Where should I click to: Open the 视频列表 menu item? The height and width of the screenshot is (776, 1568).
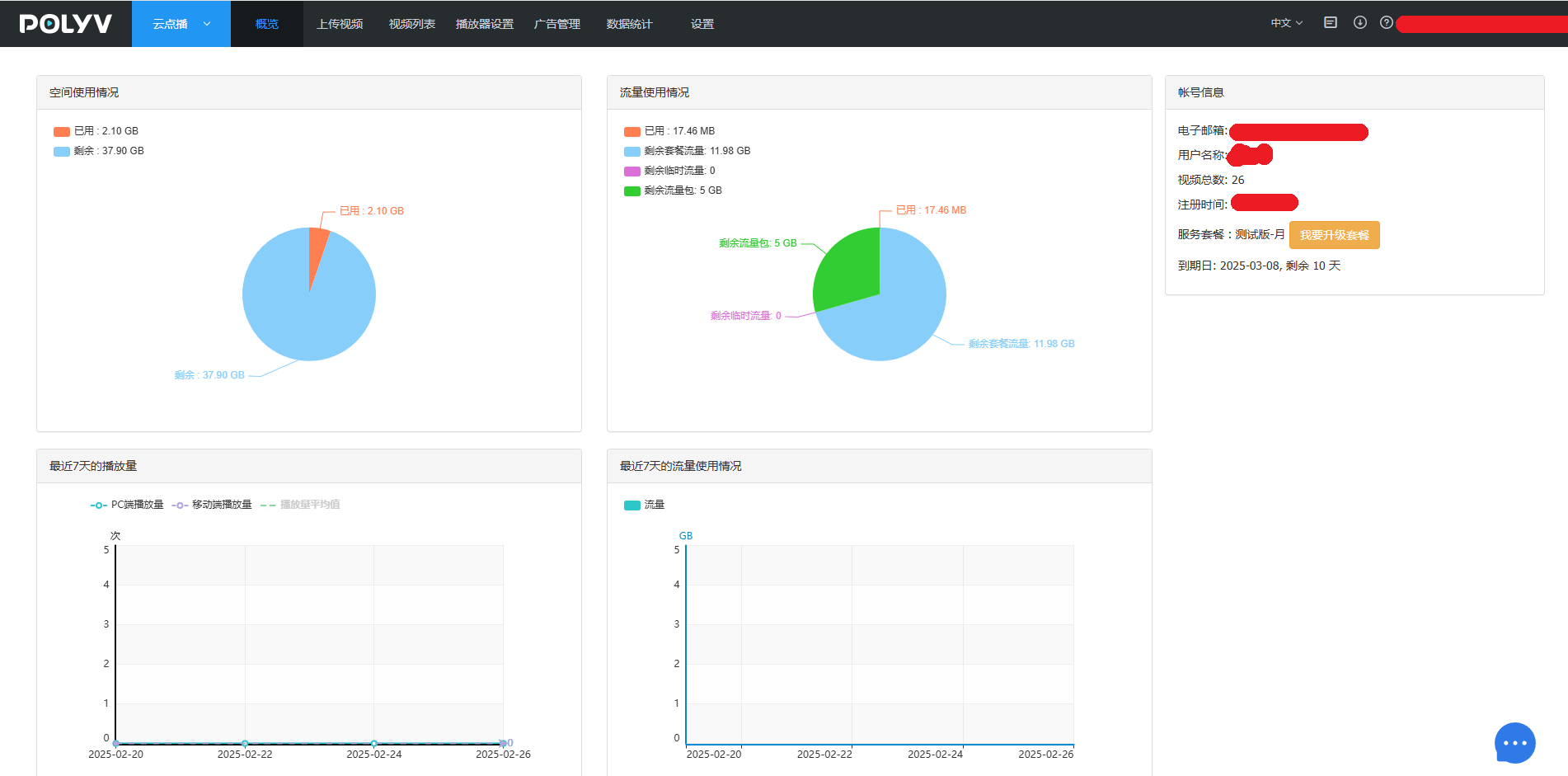pyautogui.click(x=412, y=24)
